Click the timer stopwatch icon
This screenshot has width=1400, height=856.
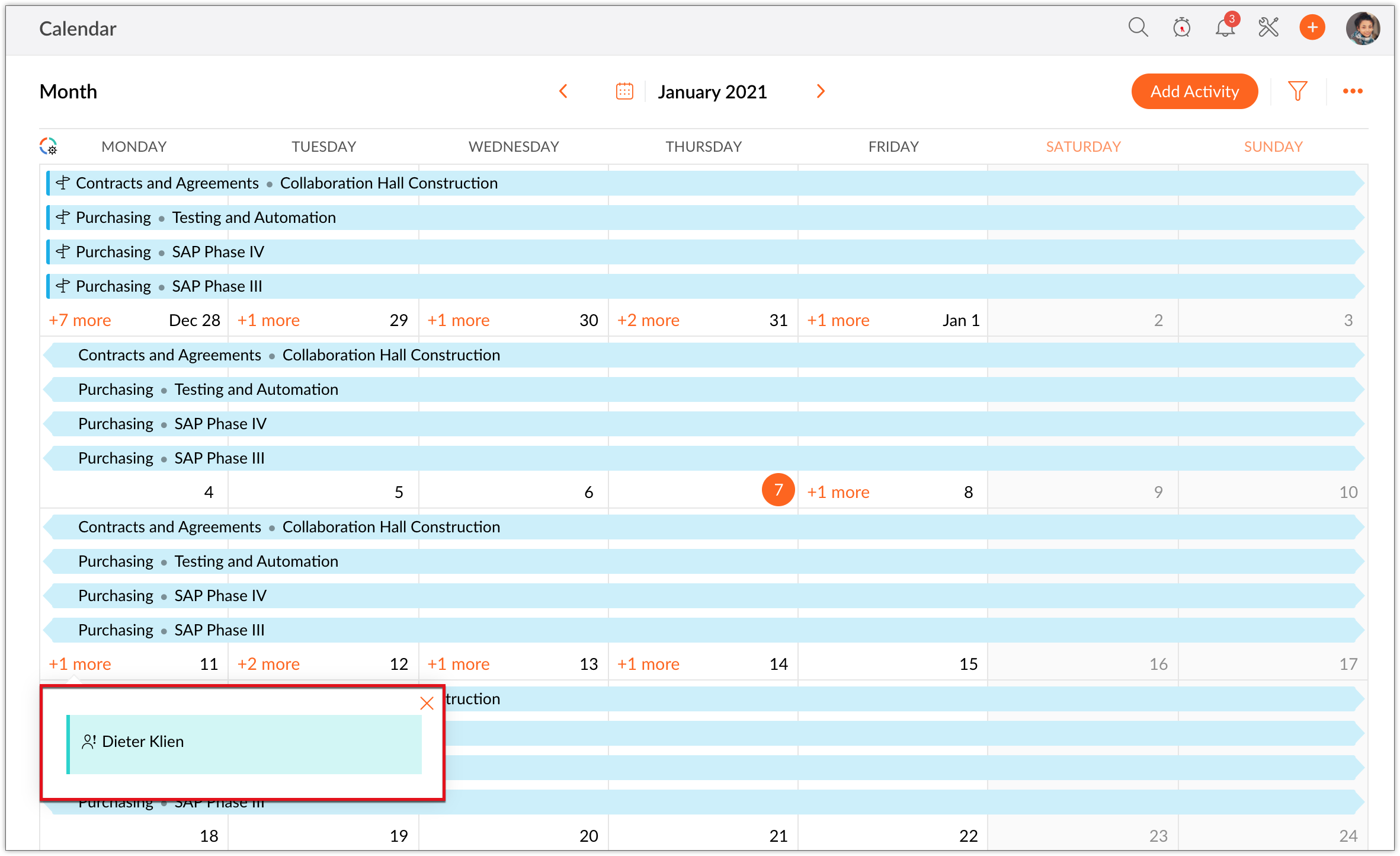[x=1181, y=27]
